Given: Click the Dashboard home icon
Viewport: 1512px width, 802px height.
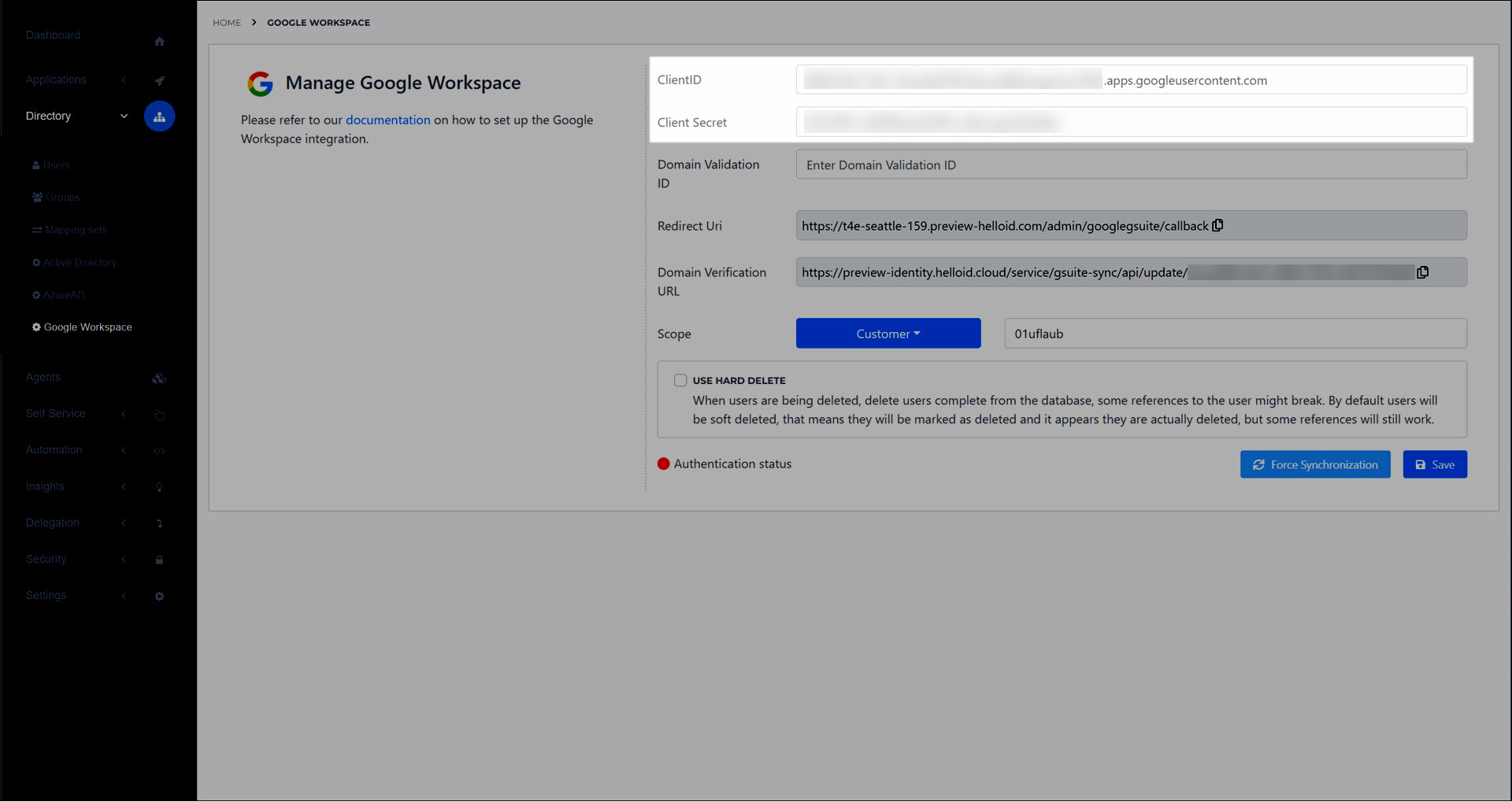Looking at the screenshot, I should 159,41.
